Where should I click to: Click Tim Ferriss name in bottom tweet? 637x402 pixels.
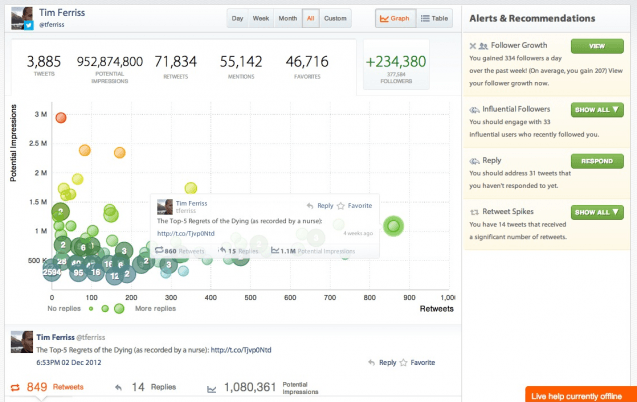pyautogui.click(x=55, y=337)
